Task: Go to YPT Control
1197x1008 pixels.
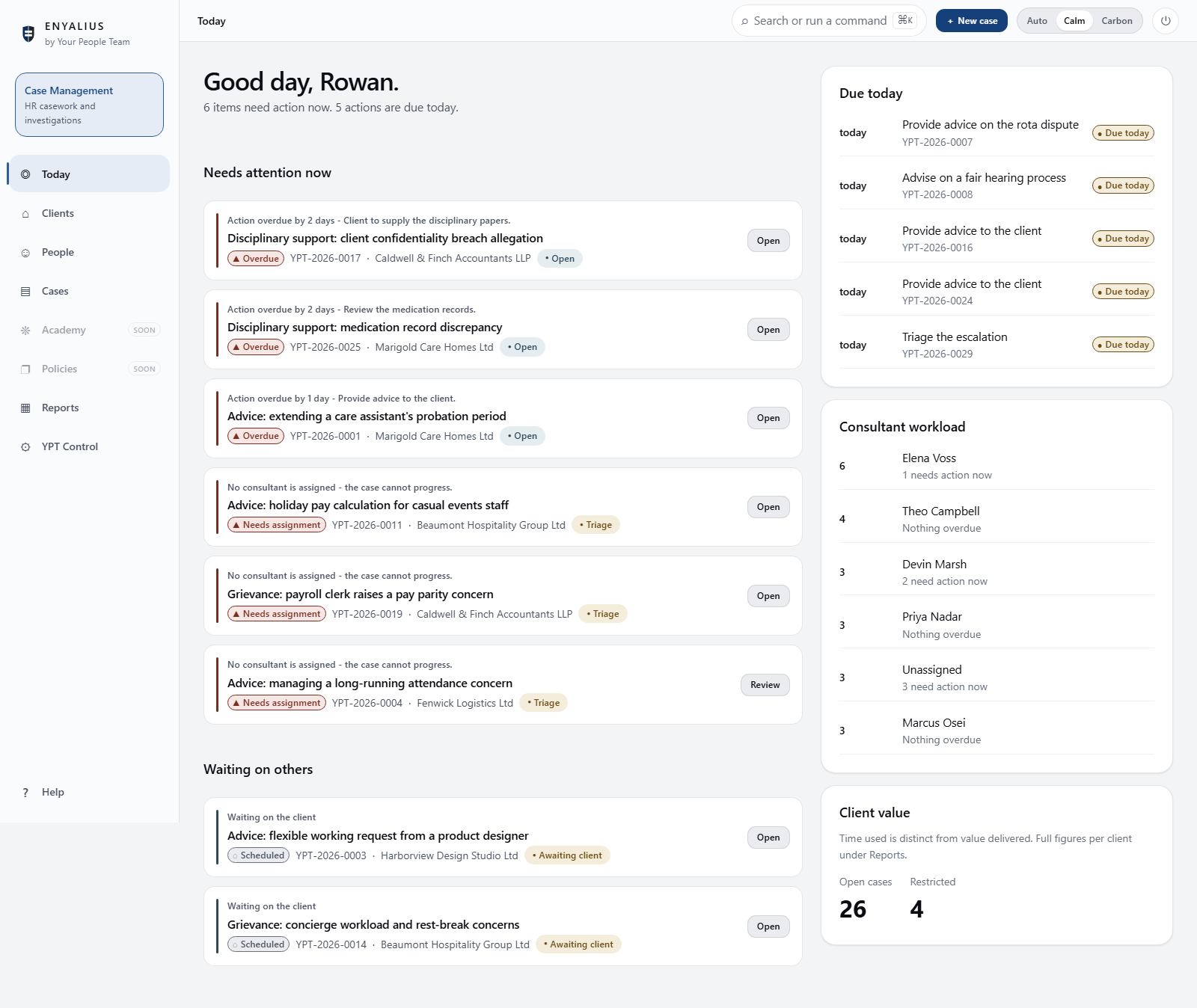Action: (88, 446)
